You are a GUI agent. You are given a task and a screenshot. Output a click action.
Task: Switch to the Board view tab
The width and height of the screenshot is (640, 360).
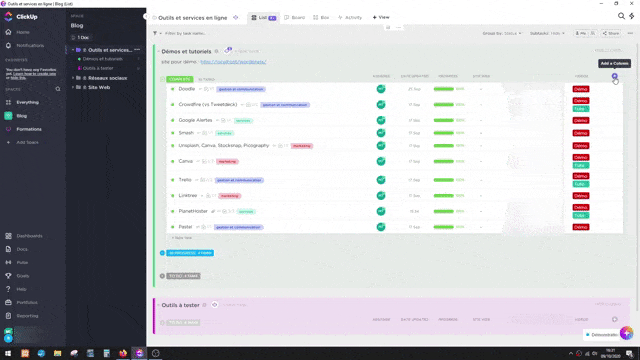(x=295, y=18)
